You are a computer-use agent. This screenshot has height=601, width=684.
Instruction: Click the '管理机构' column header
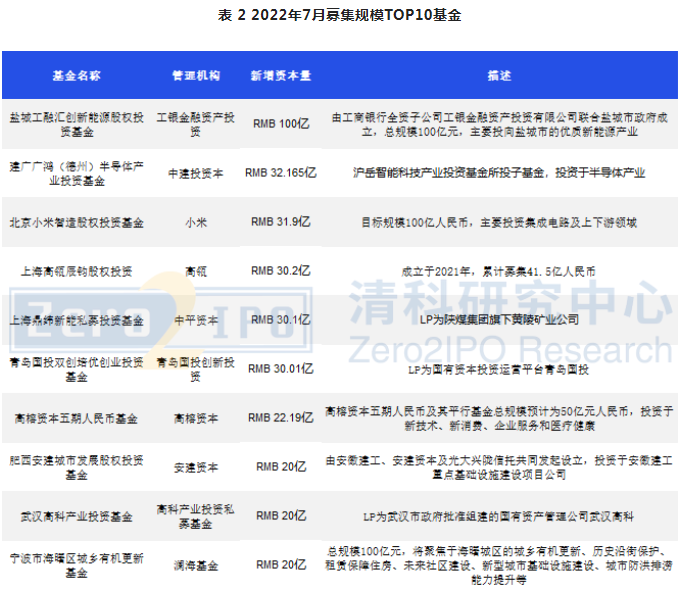196,75
